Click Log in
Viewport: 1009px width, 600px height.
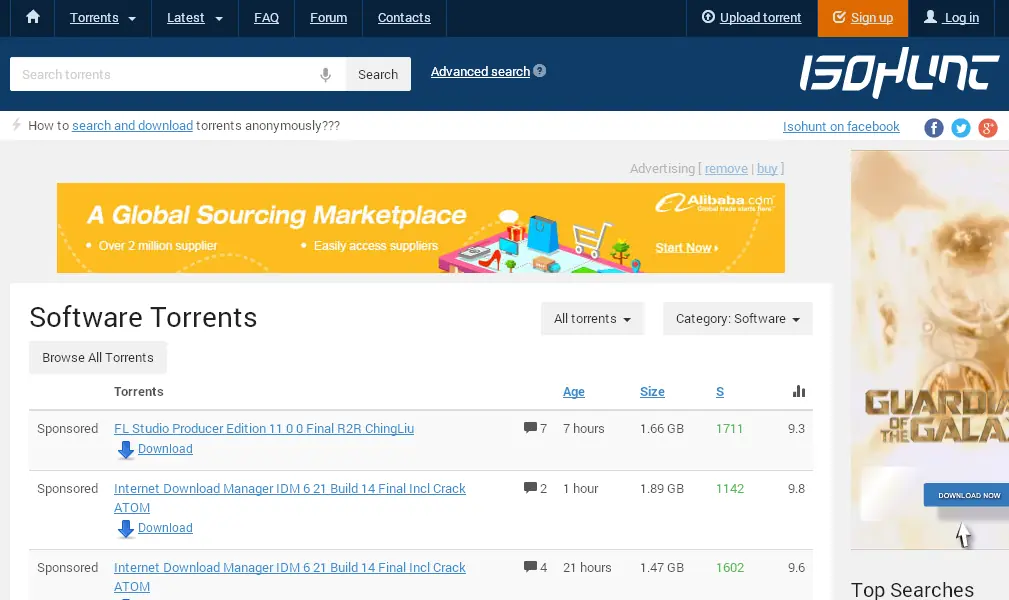[952, 18]
